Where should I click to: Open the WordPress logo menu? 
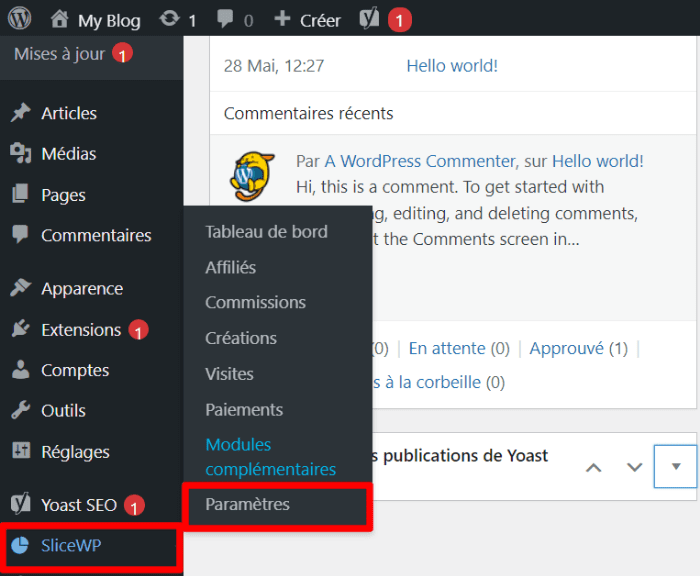pyautogui.click(x=20, y=19)
